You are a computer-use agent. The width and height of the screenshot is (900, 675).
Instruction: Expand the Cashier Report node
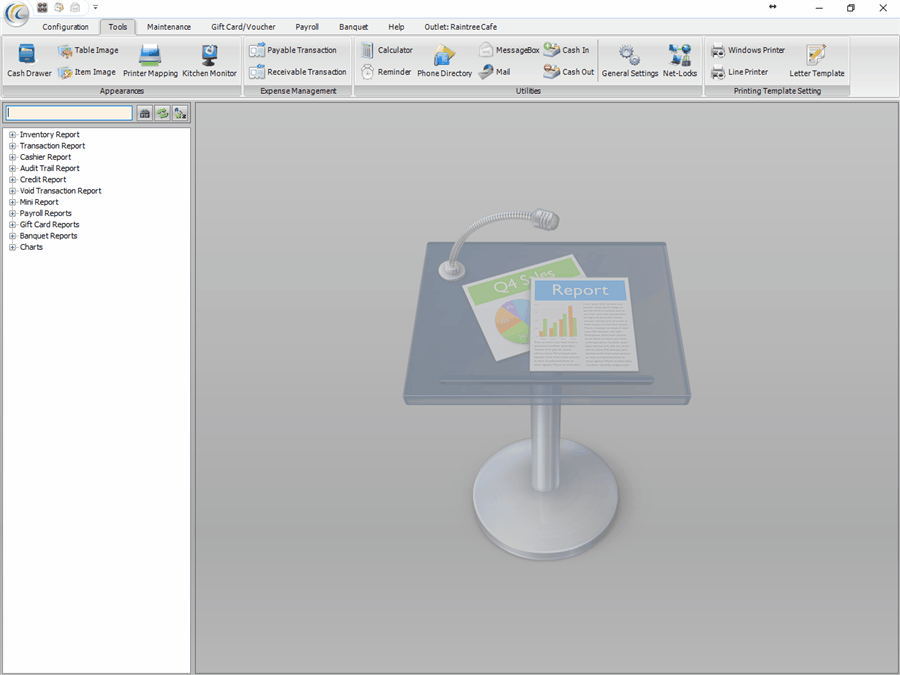tap(13, 157)
